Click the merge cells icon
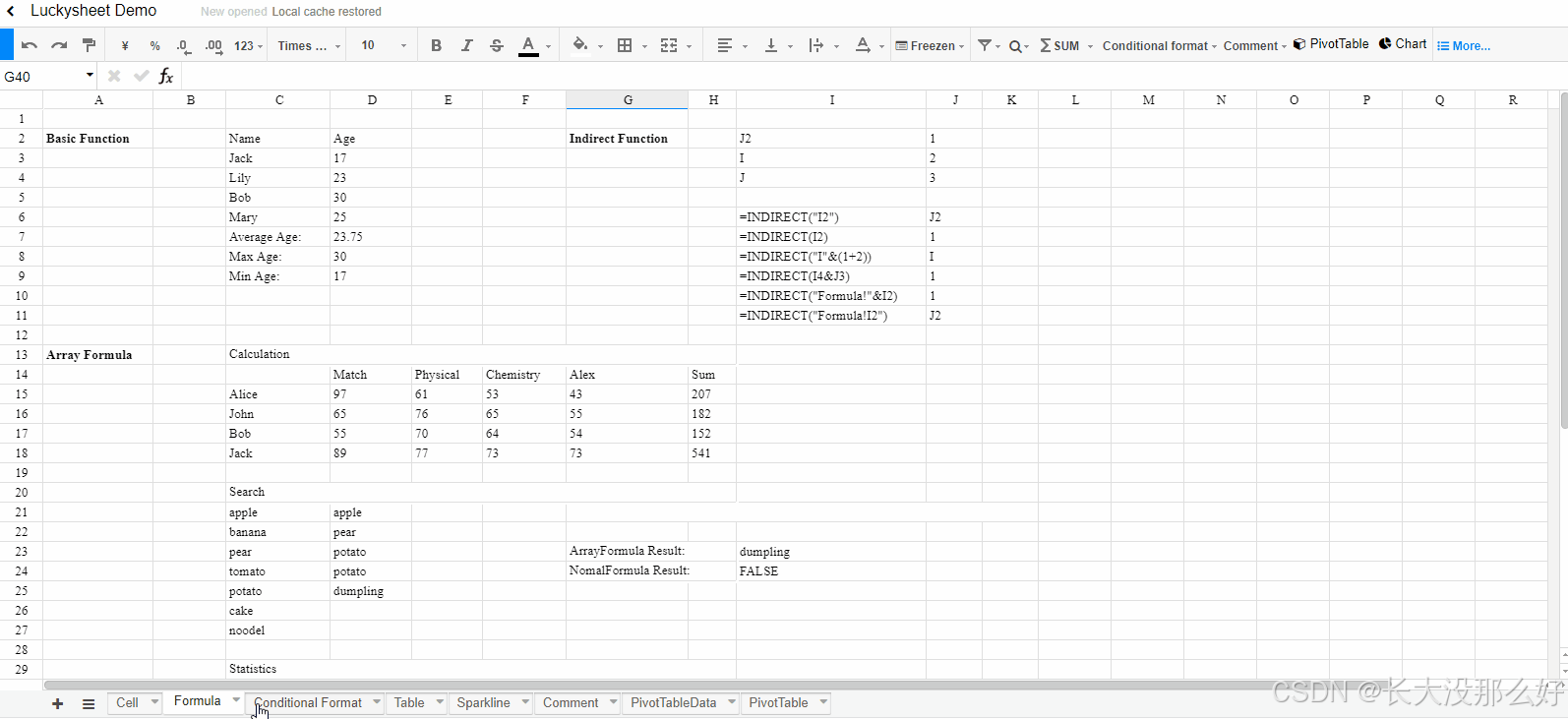Viewport: 1568px width, 719px height. [x=669, y=45]
